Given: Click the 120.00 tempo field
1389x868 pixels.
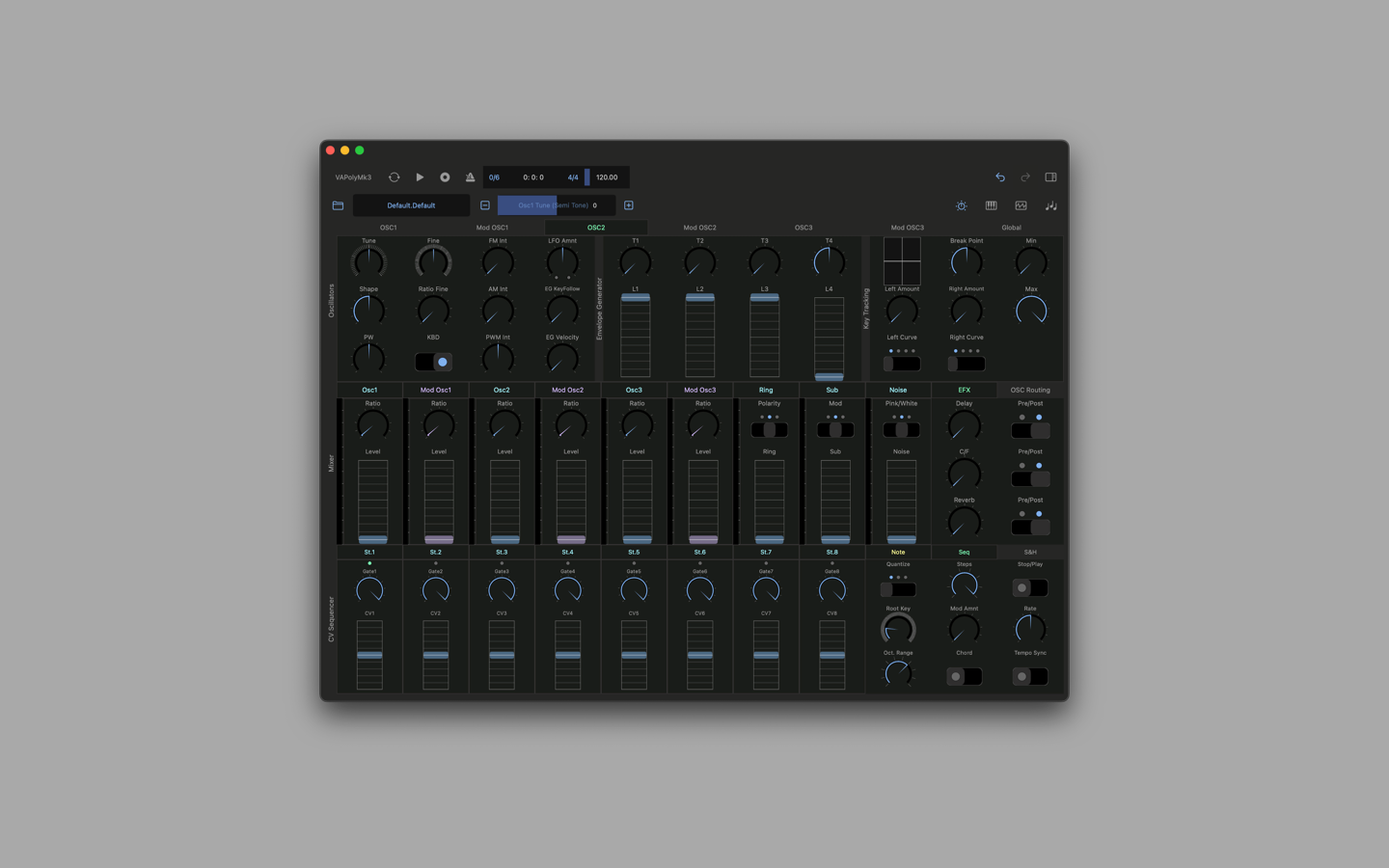Looking at the screenshot, I should (x=608, y=177).
